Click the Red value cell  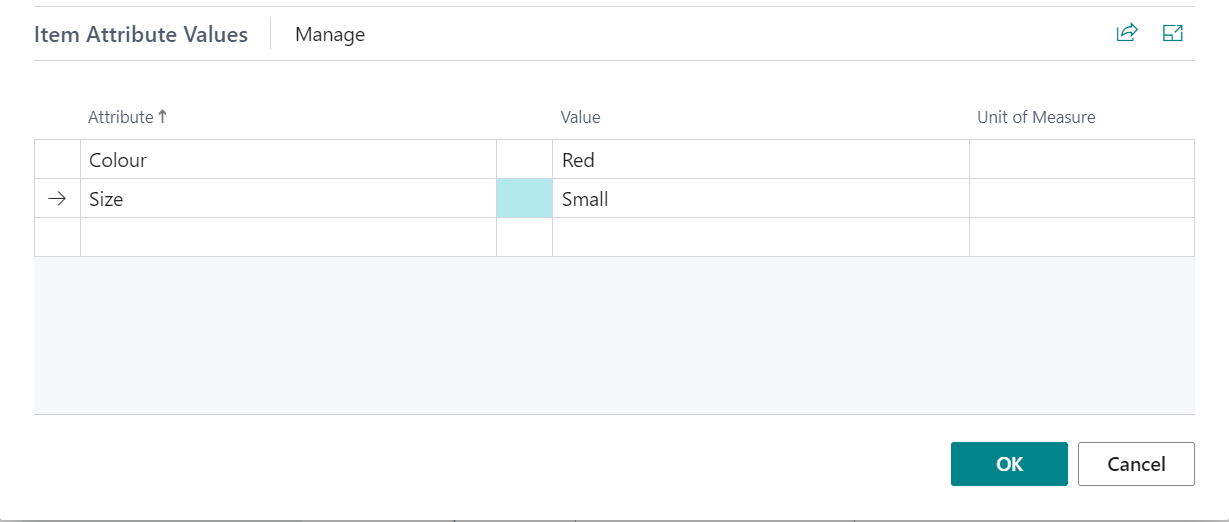(760, 160)
